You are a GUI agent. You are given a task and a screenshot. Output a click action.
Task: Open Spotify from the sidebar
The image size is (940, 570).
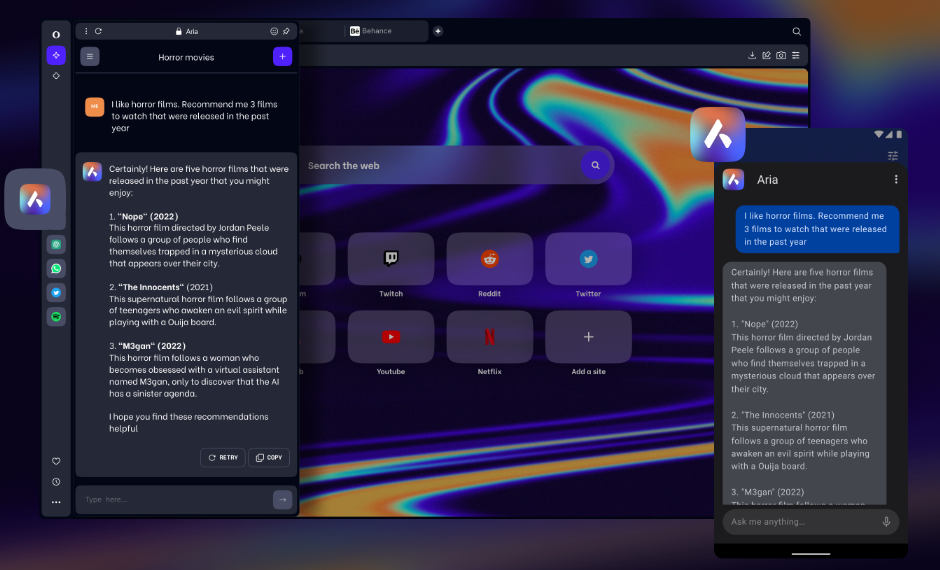pyautogui.click(x=56, y=316)
